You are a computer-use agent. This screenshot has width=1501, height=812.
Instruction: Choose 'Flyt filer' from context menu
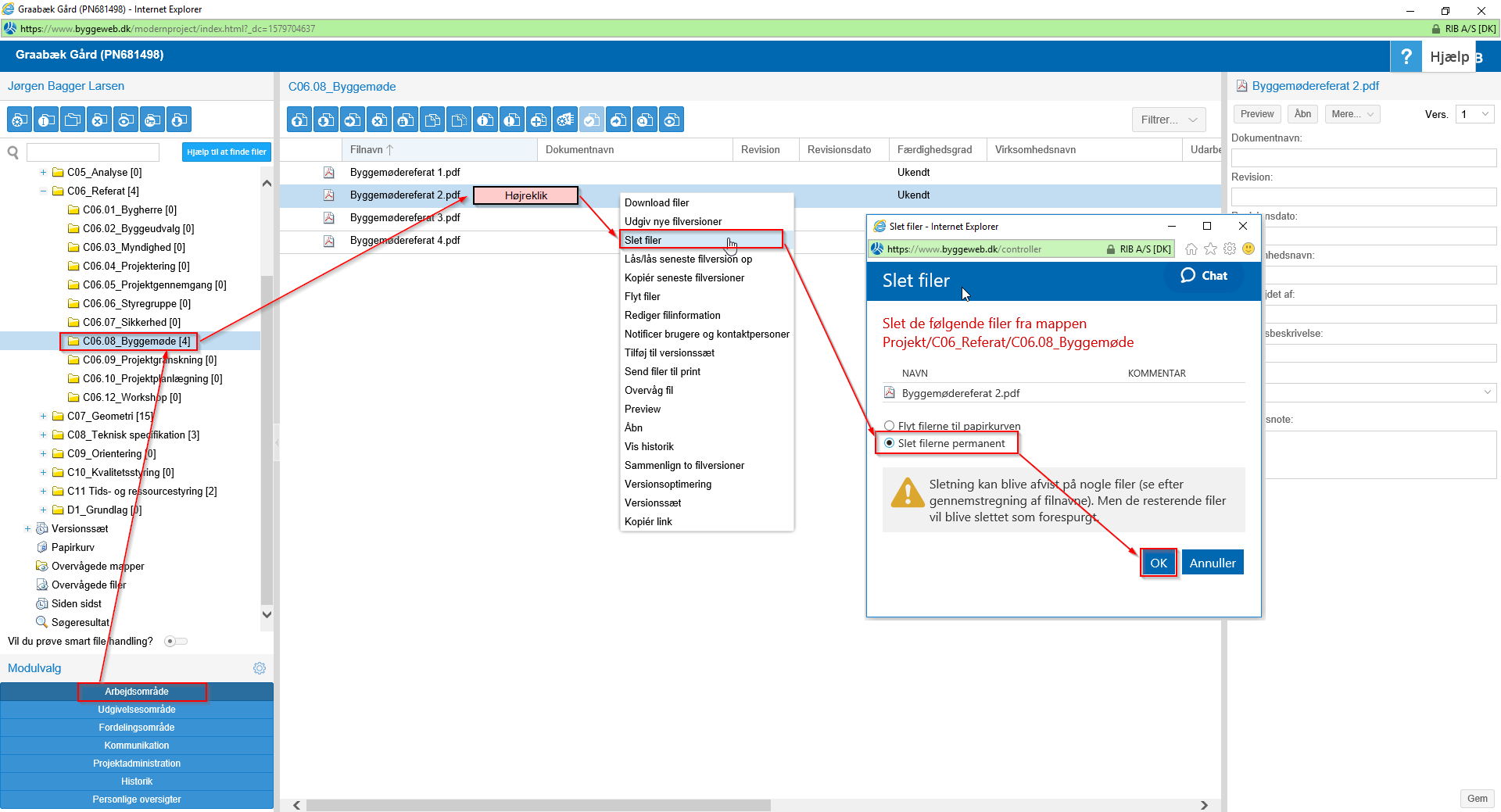pos(643,297)
